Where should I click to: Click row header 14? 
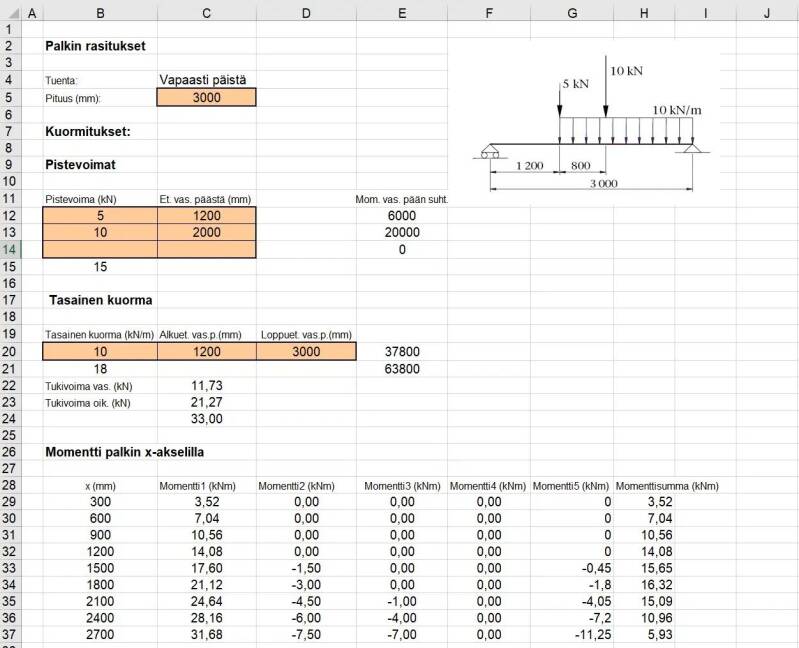click(10, 250)
